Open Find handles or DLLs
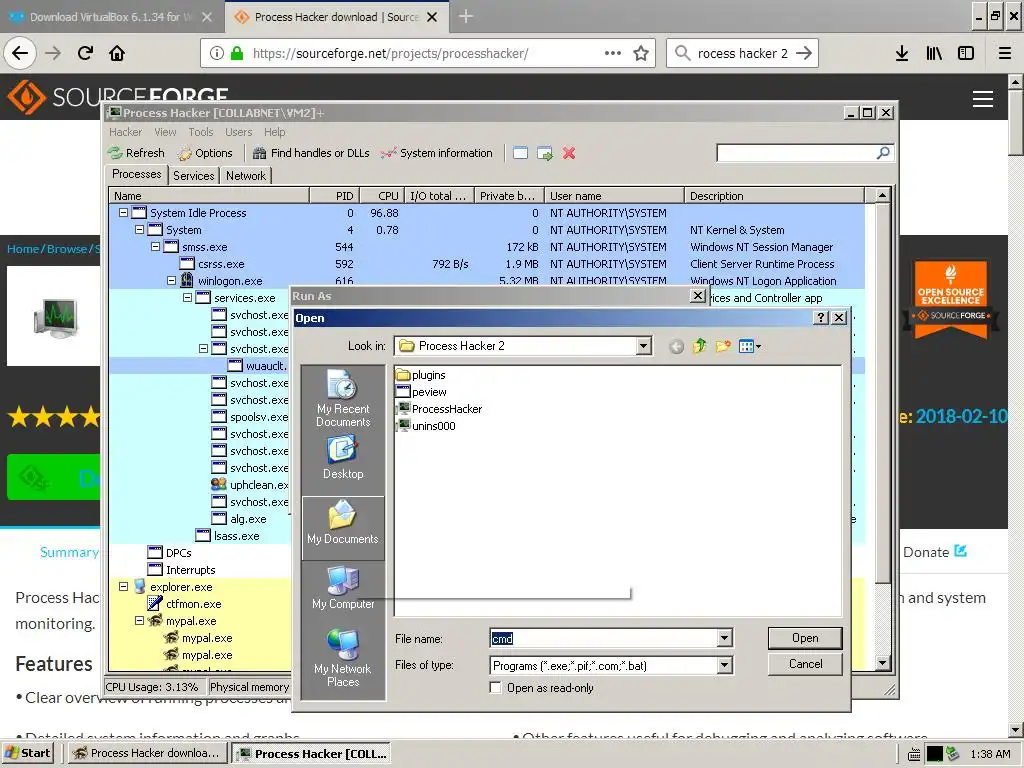Image resolution: width=1024 pixels, height=768 pixels. pos(311,153)
